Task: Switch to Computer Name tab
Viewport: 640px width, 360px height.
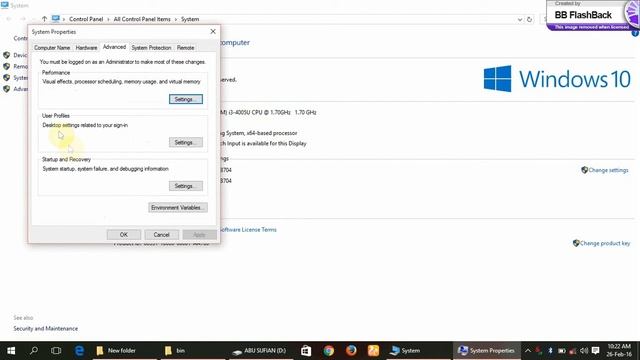Action: click(52, 48)
